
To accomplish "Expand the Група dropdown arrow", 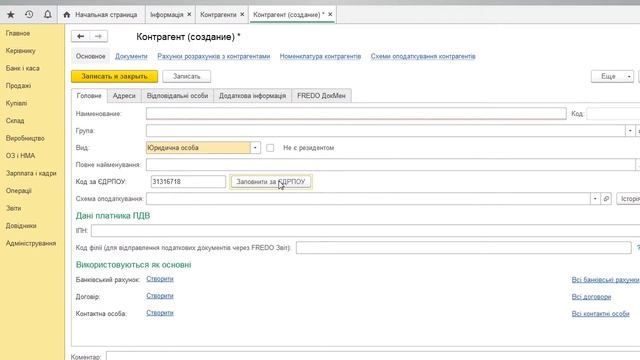I will pyautogui.click(x=630, y=131).
